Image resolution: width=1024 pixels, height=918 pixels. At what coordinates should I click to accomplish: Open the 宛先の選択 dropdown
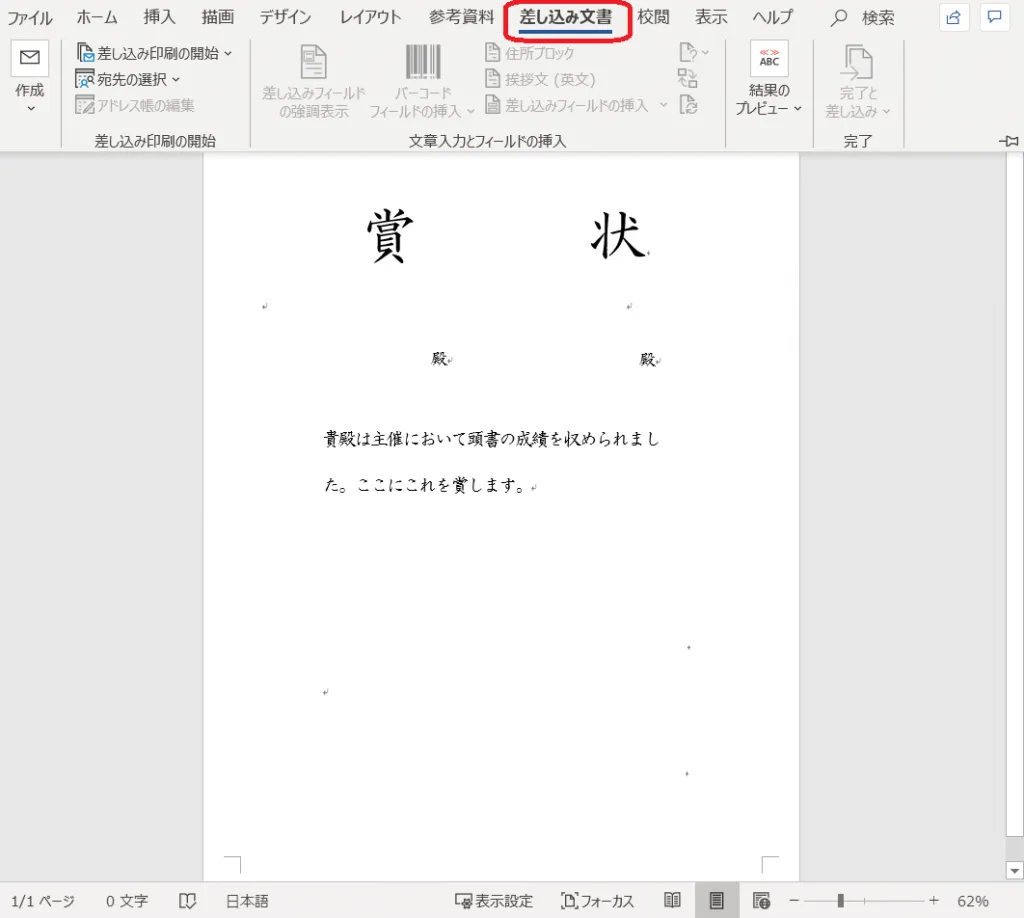coord(129,79)
